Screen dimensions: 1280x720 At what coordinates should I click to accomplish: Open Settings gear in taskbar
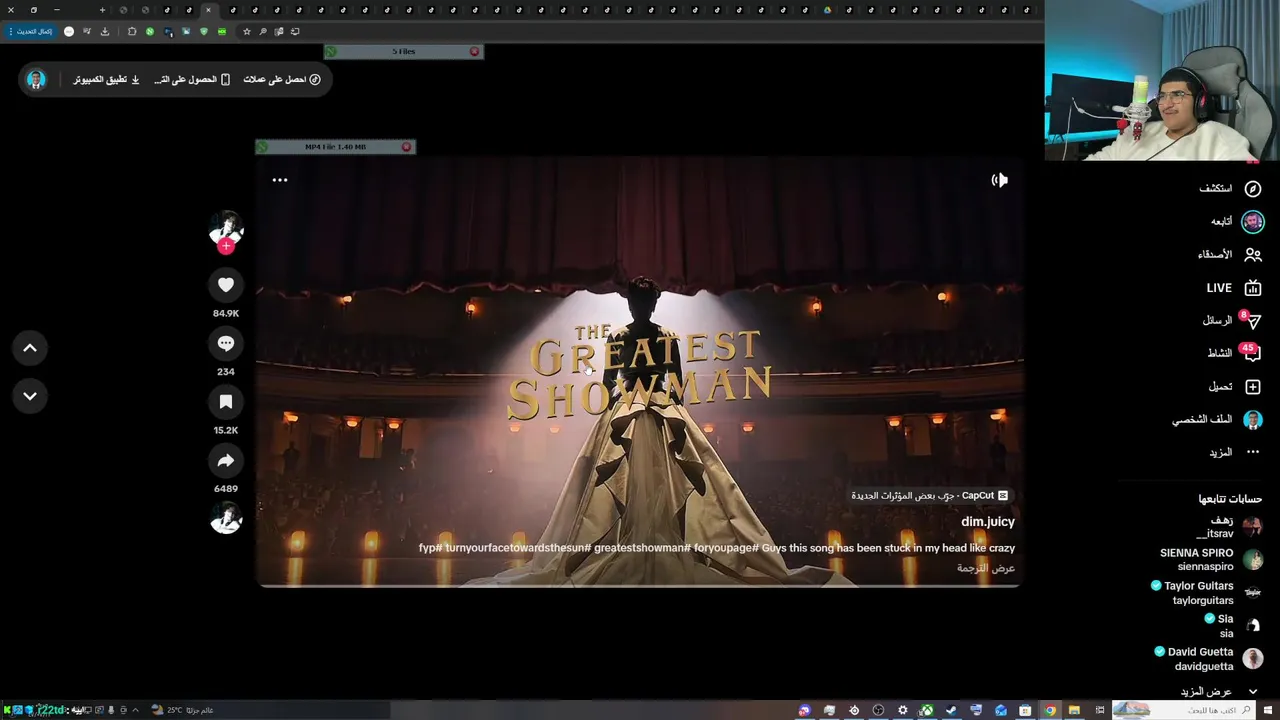[903, 710]
